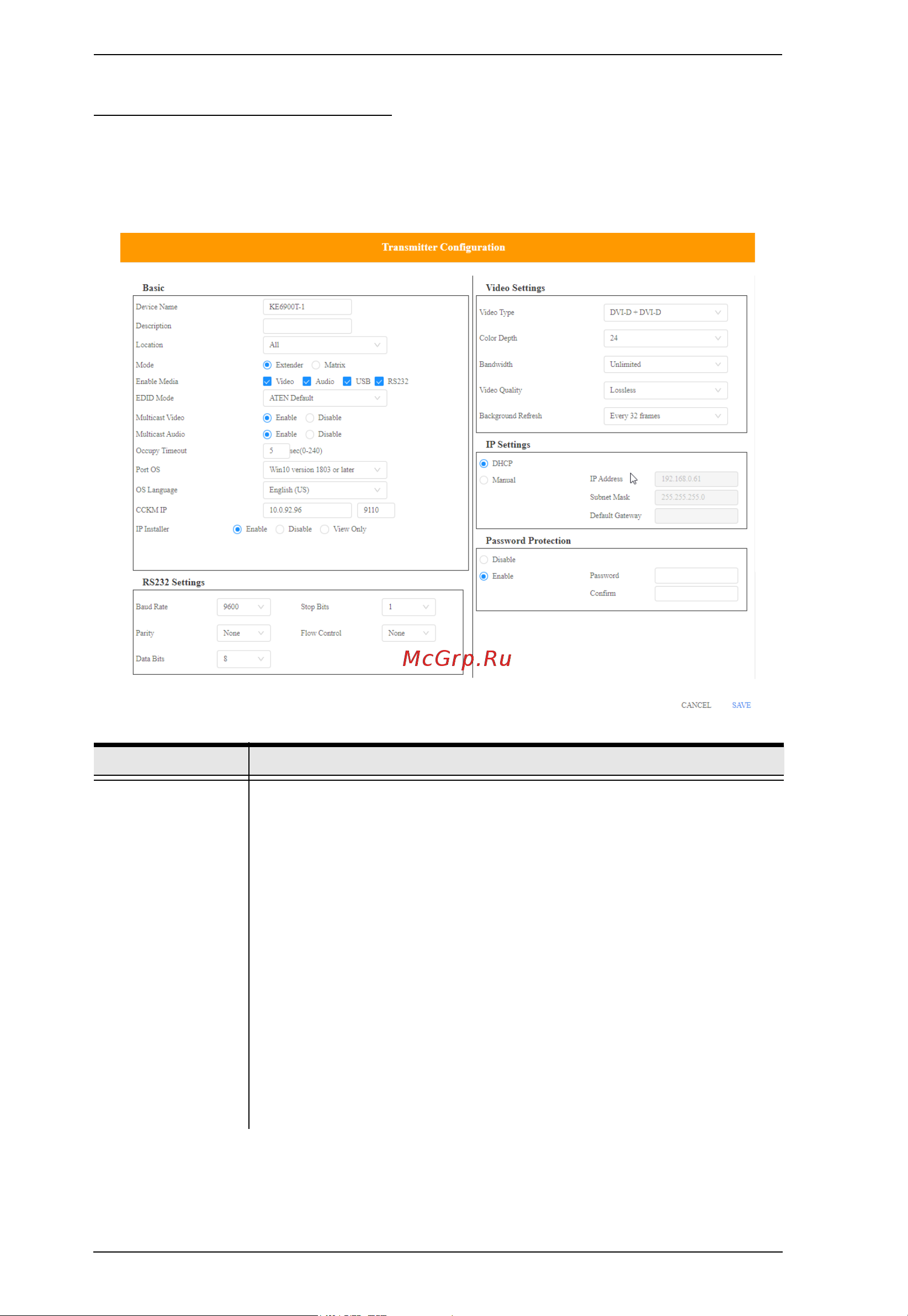Set IP Installer to Enable
The image size is (908, 1316).
(237, 530)
